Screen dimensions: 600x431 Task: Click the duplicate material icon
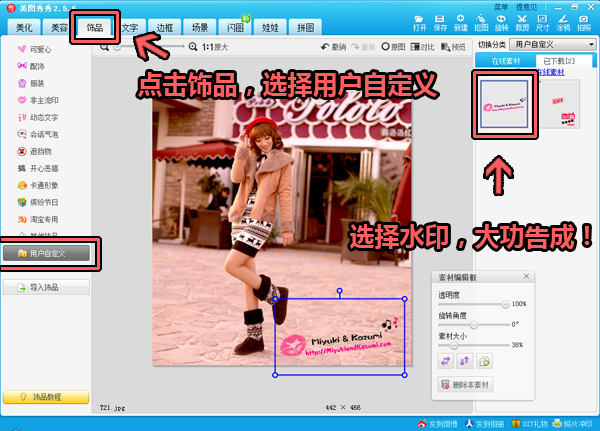(484, 361)
